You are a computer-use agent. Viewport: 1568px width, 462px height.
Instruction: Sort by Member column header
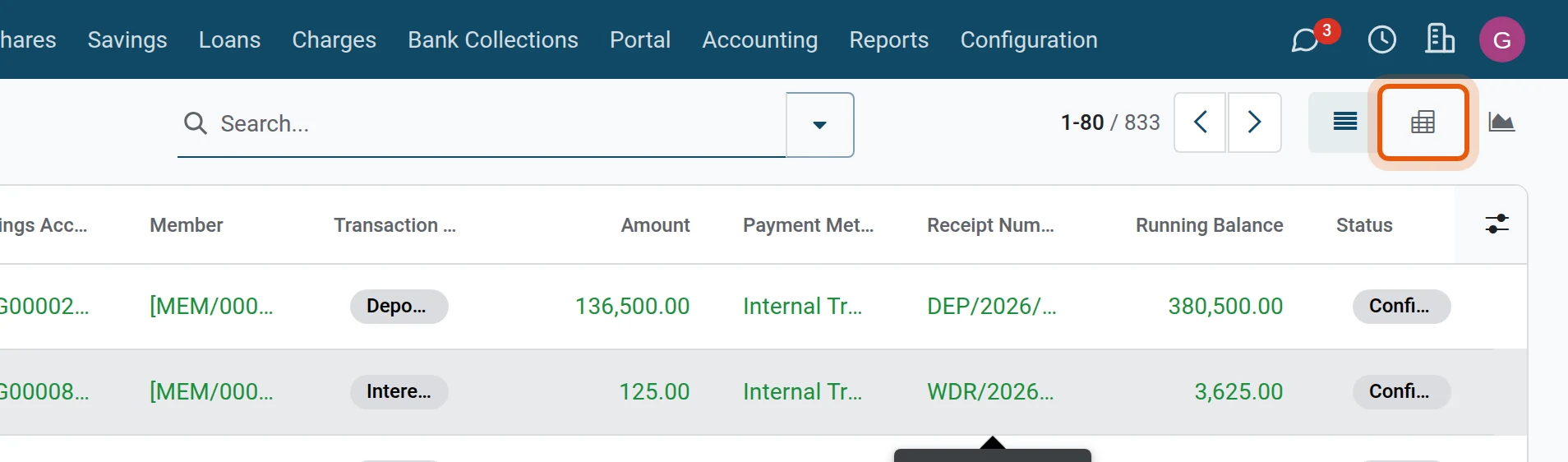187,225
